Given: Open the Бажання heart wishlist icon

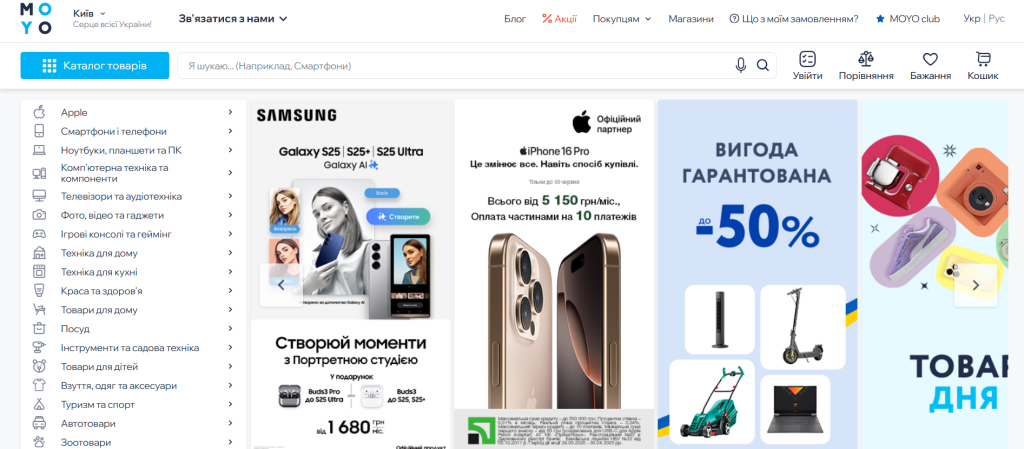Looking at the screenshot, I should pos(930,66).
